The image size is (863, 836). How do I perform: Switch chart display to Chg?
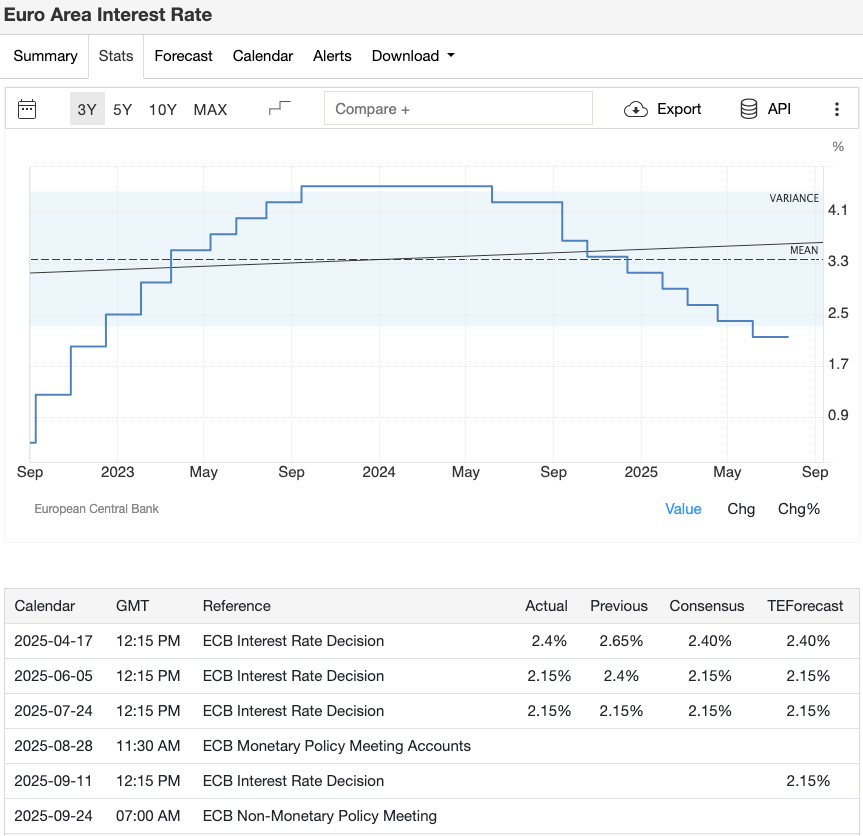click(741, 508)
